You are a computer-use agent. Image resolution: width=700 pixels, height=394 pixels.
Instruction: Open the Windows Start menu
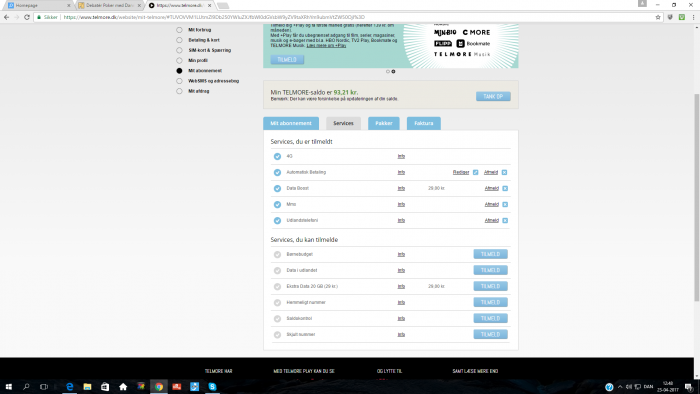click(x=8, y=386)
